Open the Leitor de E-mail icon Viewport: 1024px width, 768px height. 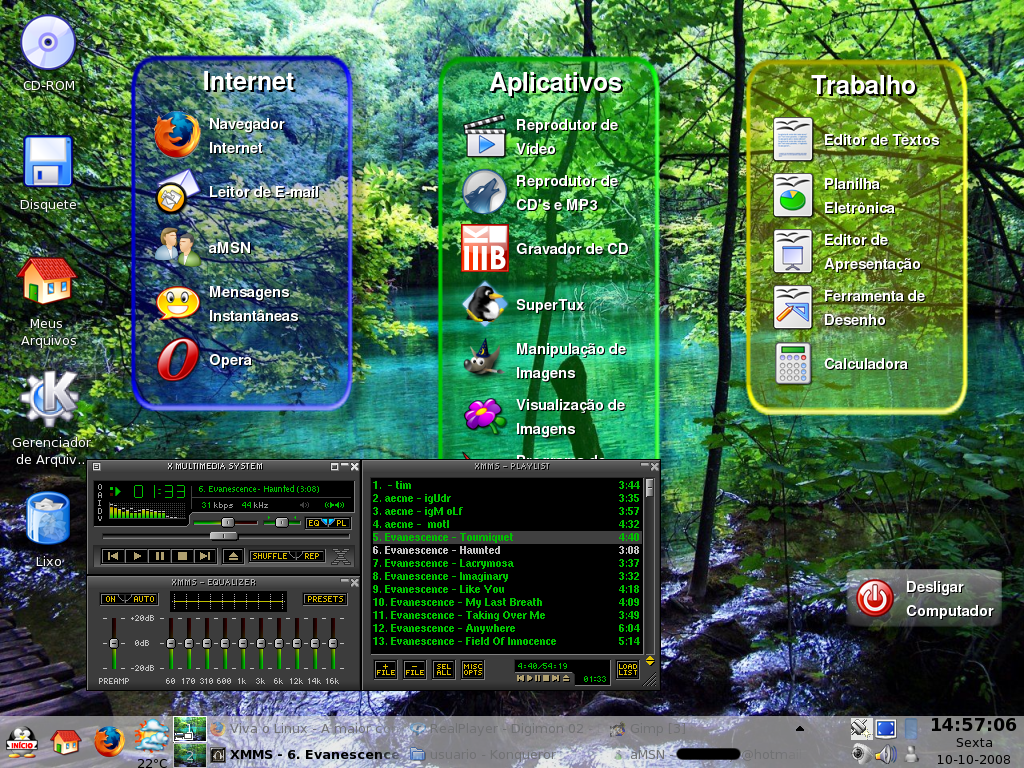pos(177,191)
